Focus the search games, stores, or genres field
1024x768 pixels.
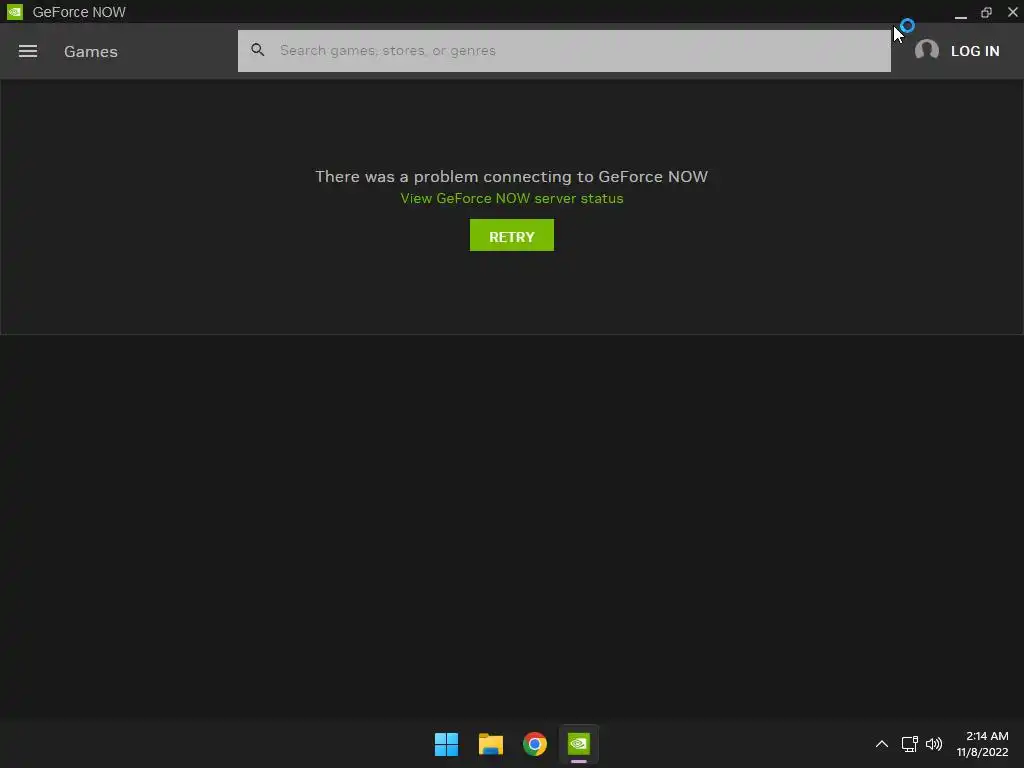[x=564, y=50]
